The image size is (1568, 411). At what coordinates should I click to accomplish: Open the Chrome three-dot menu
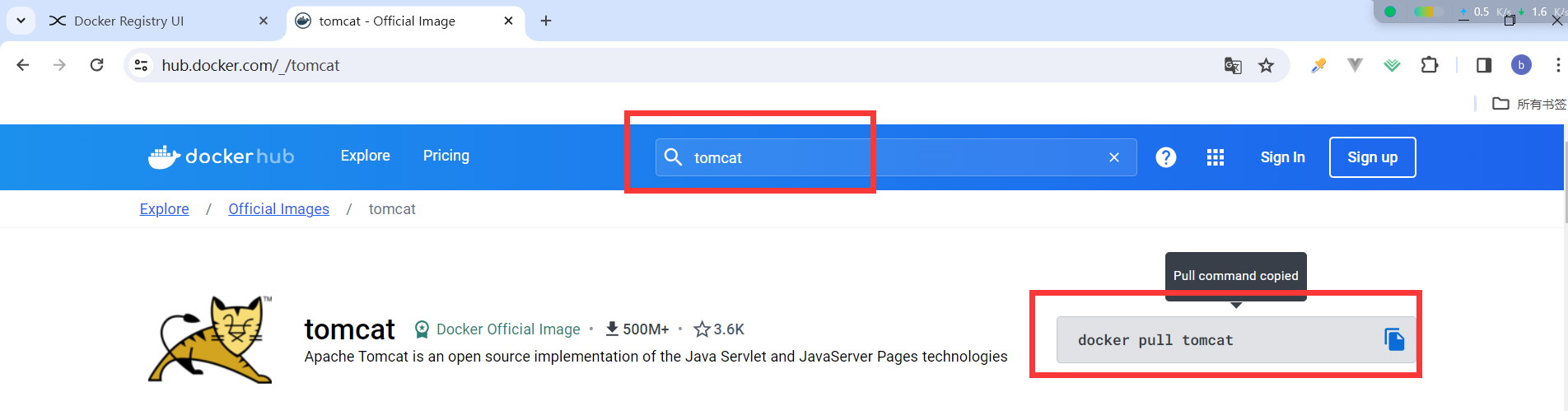coord(1557,65)
